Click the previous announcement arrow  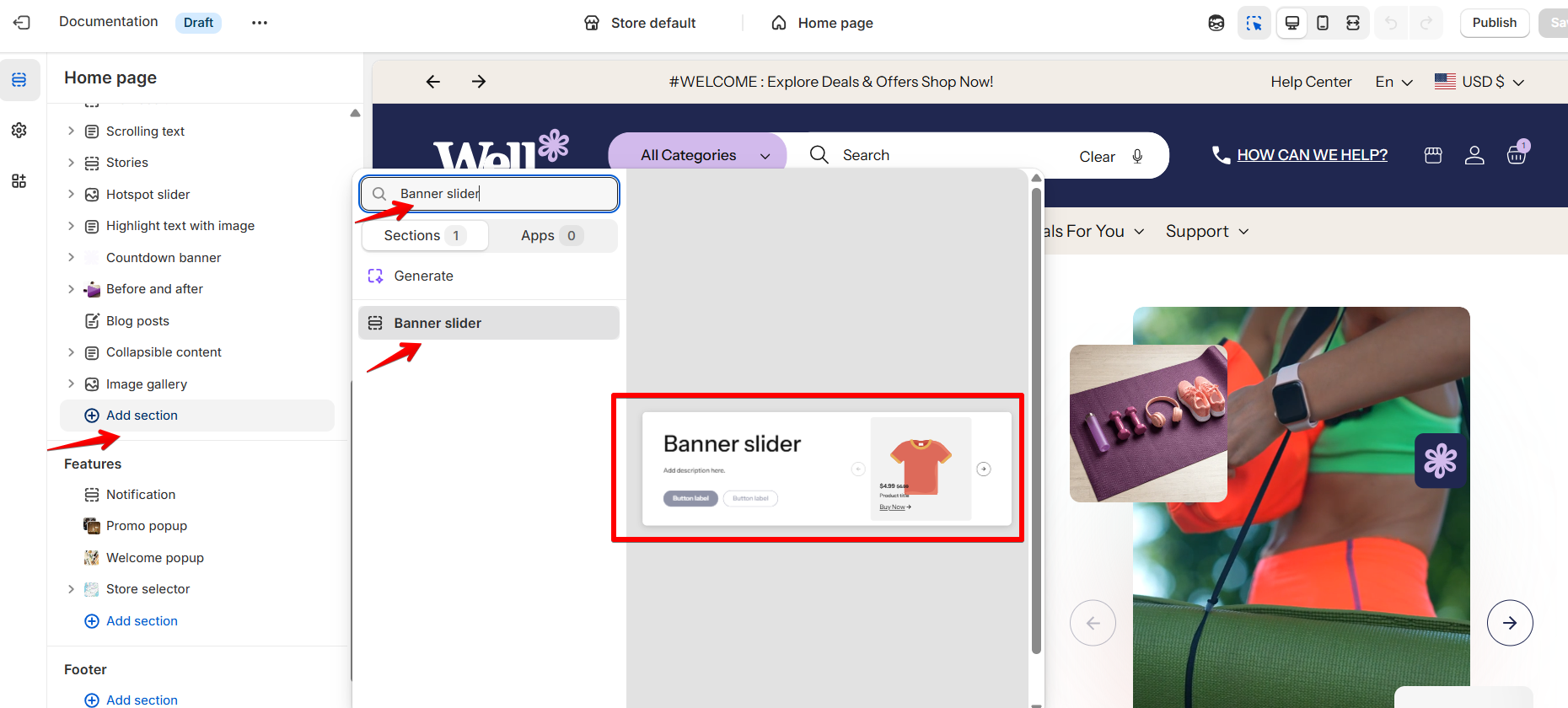pyautogui.click(x=433, y=82)
